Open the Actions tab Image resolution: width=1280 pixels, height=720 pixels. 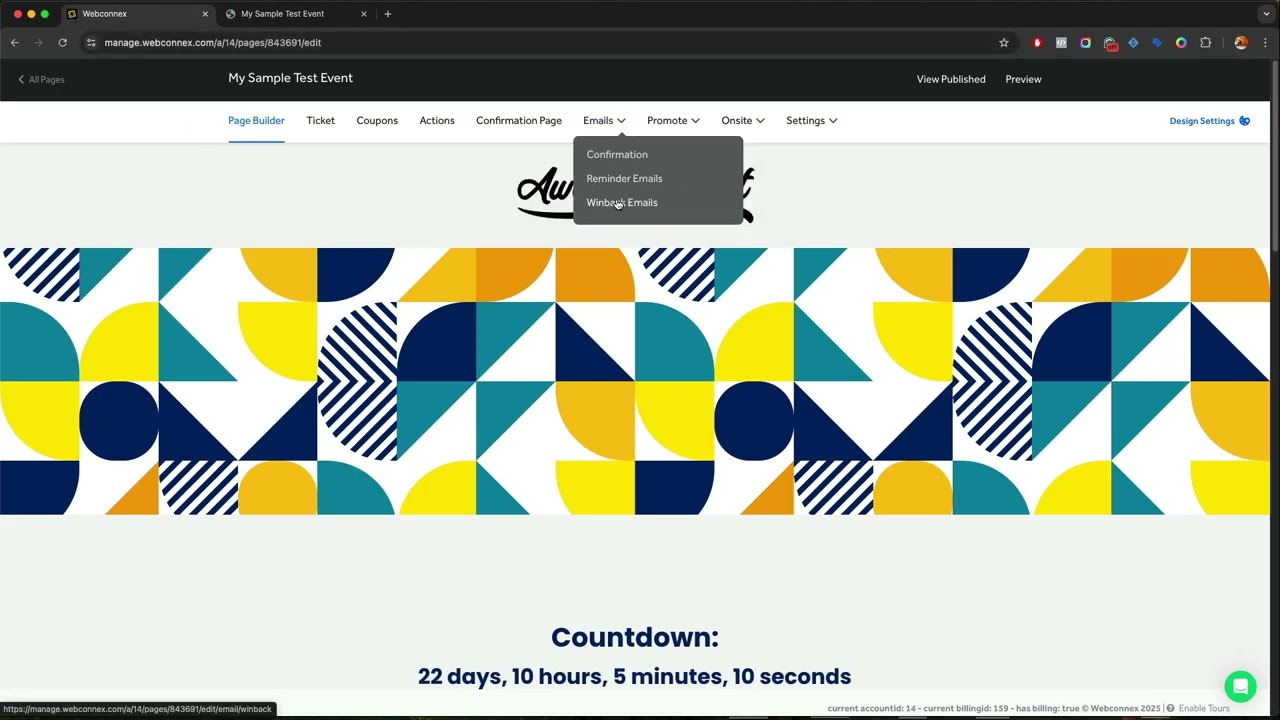click(x=437, y=121)
